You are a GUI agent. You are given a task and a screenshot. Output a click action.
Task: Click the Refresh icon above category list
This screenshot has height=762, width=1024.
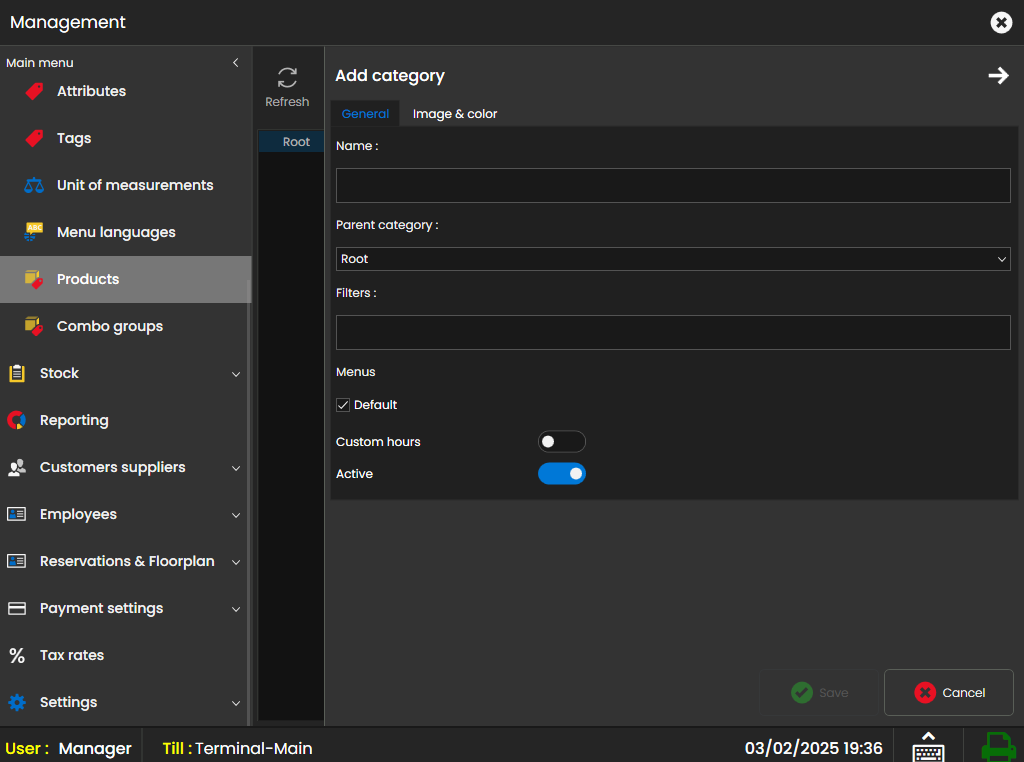point(287,78)
